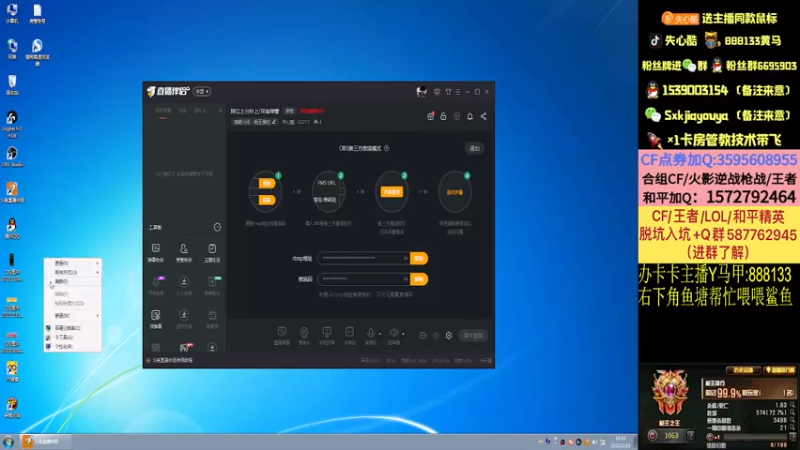Click the live companion taskbar button
Image resolution: width=800 pixels, height=450 pixels.
click(45, 442)
